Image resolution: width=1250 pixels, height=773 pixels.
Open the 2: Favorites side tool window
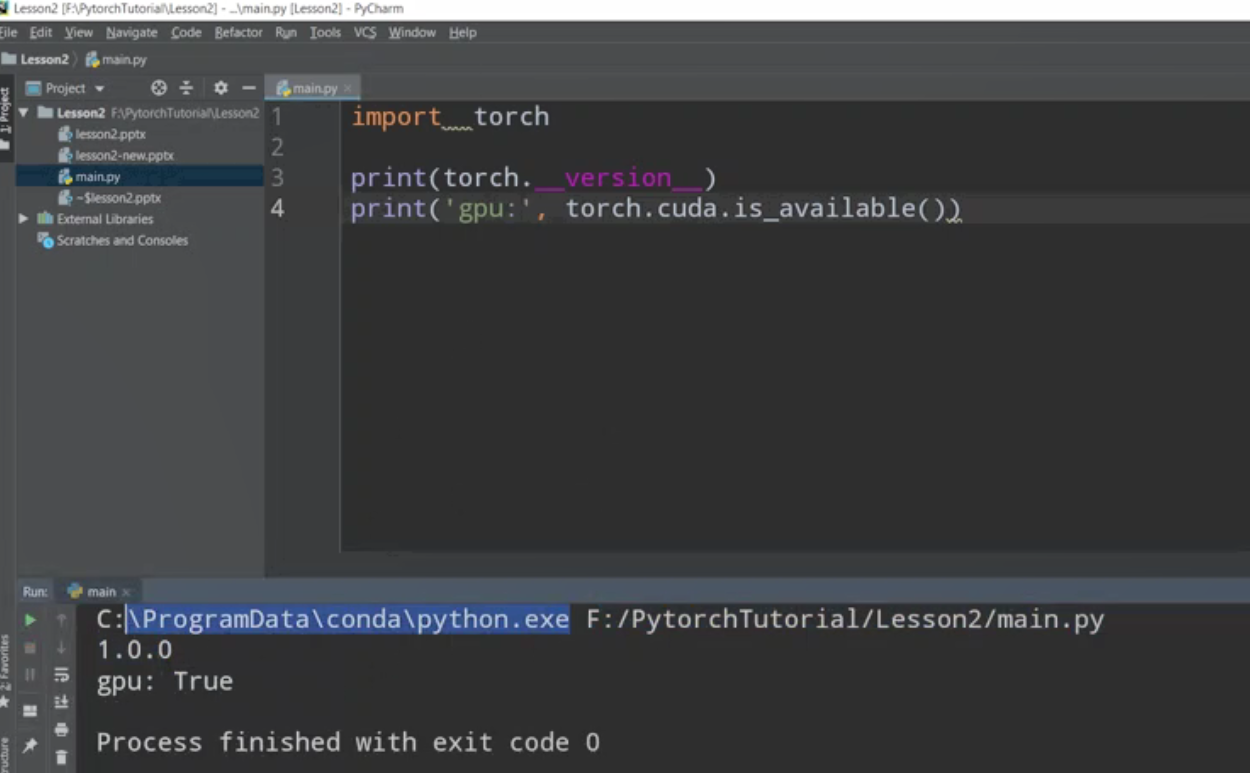point(5,670)
